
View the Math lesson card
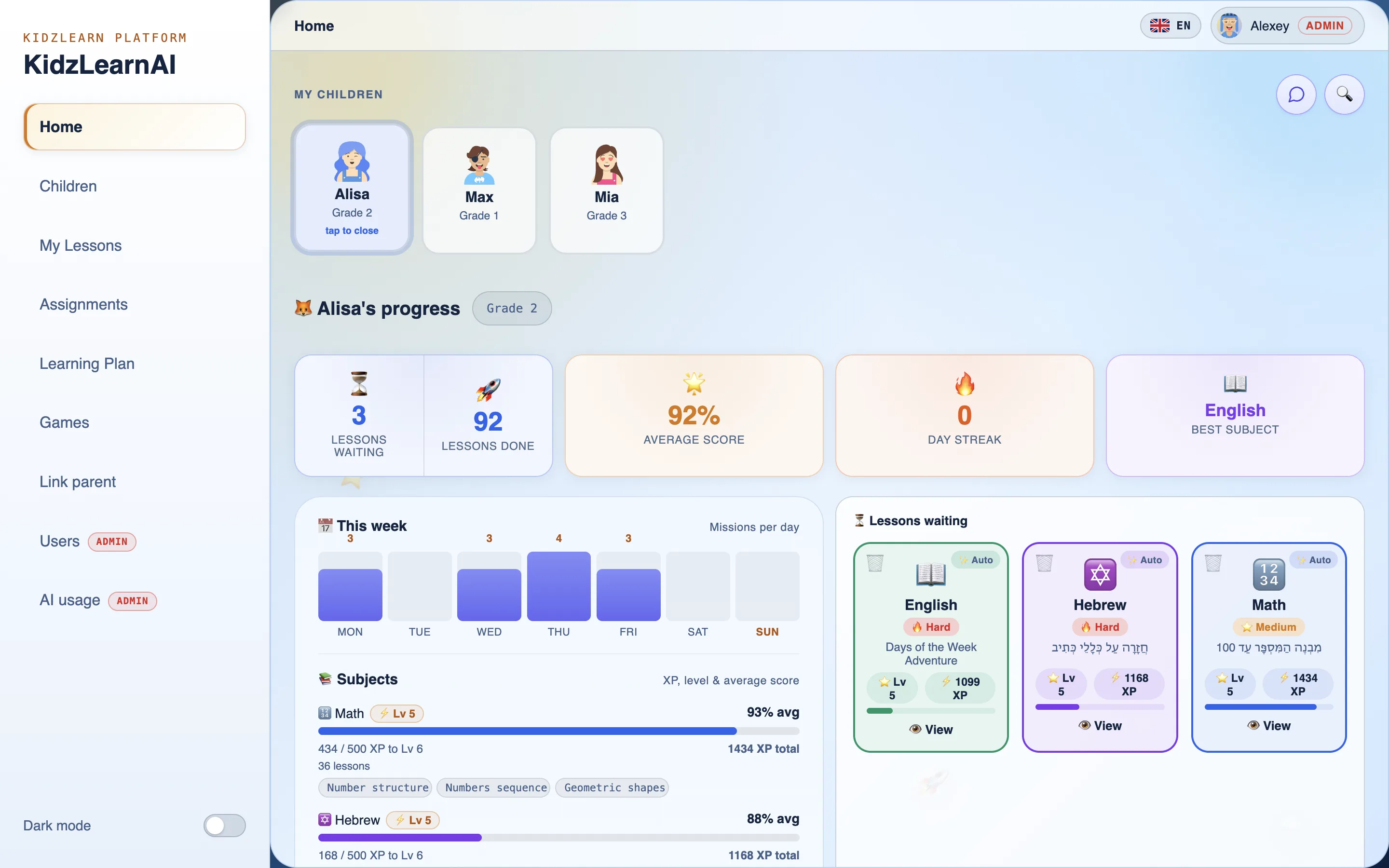click(x=1268, y=726)
